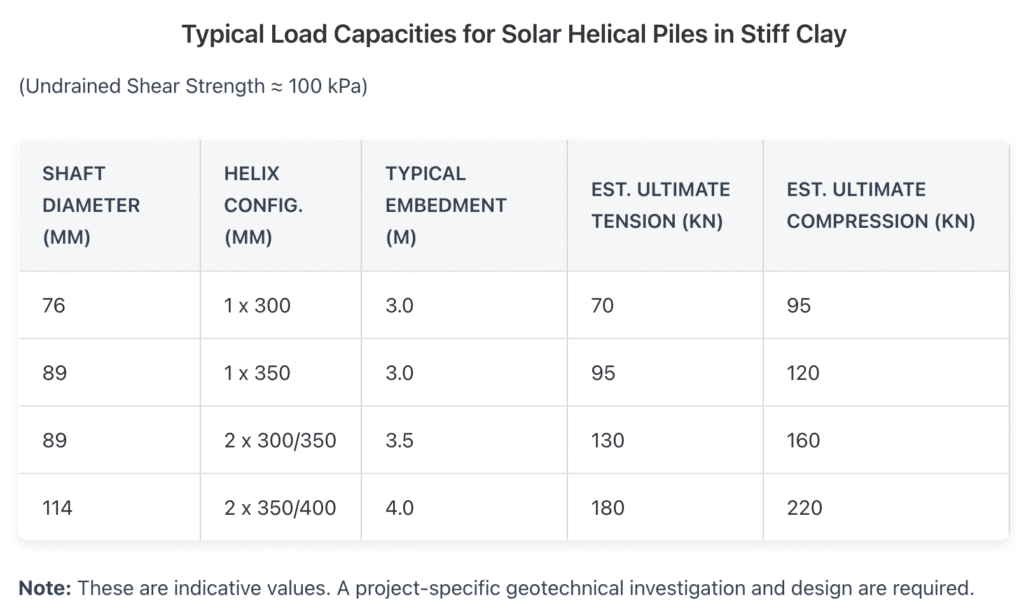Click the bold Note label below the table

point(44,588)
